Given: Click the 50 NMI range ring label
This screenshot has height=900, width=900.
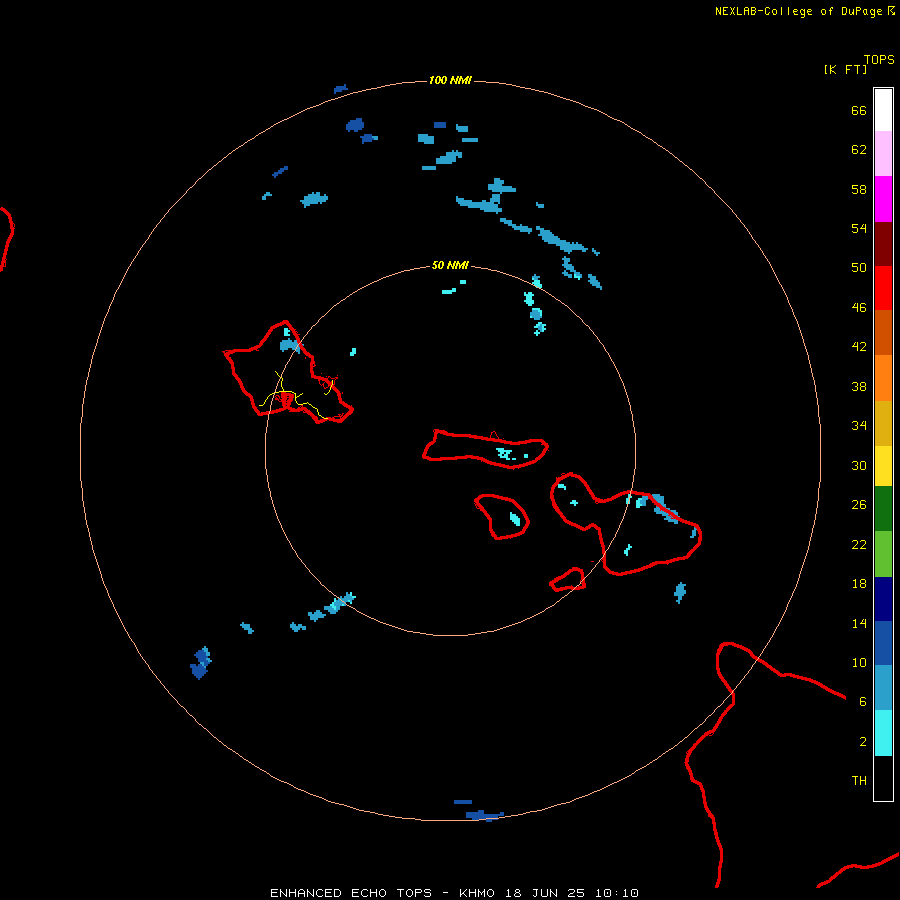Looking at the screenshot, I should (x=450, y=265).
